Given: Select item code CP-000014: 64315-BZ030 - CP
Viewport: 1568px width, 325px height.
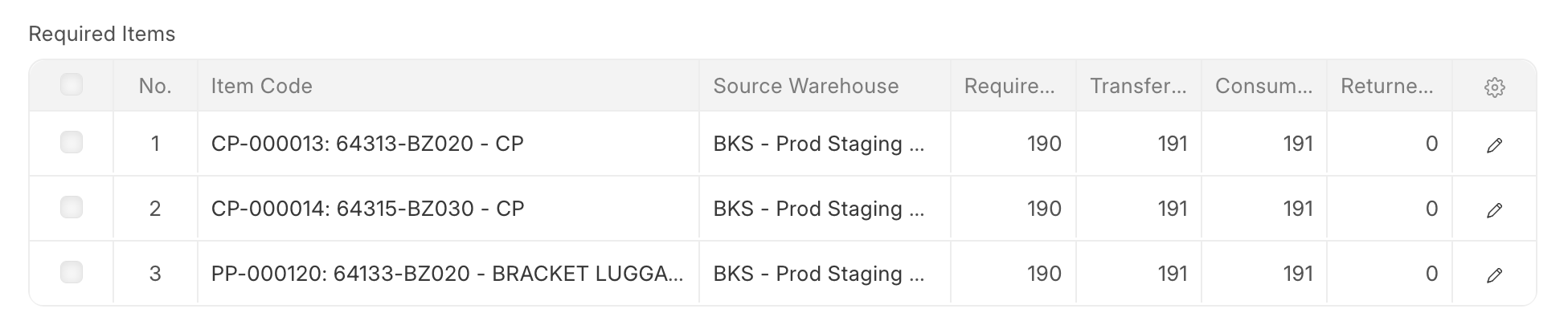Looking at the screenshot, I should pos(367,209).
